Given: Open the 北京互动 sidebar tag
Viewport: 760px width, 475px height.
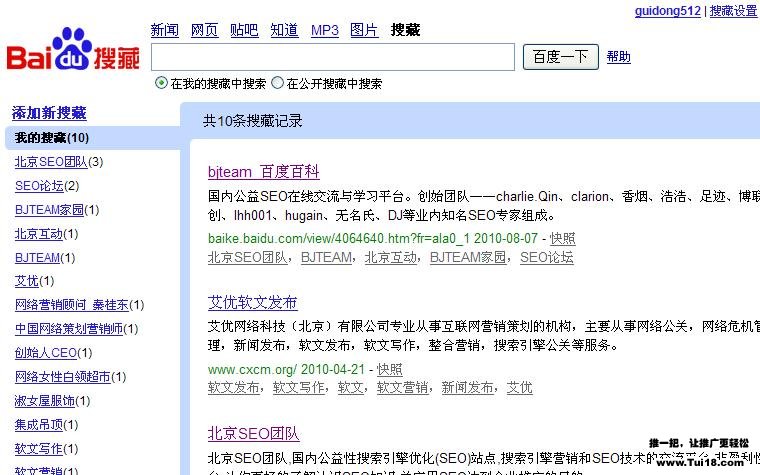Looking at the screenshot, I should coord(39,234).
